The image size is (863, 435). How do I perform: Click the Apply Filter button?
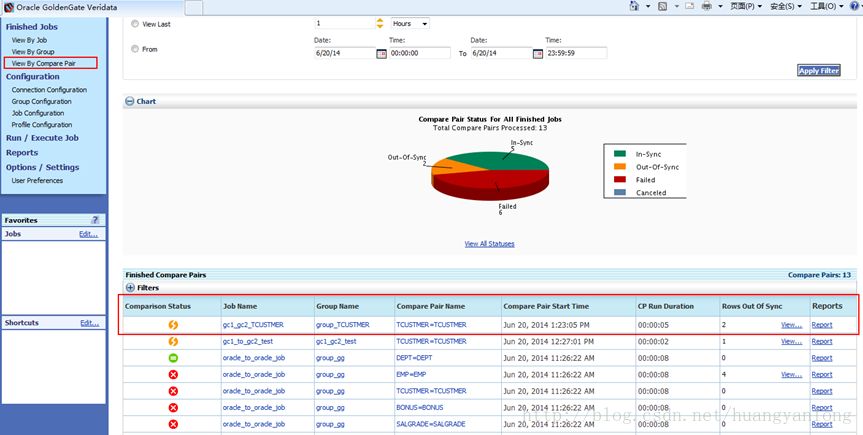818,70
